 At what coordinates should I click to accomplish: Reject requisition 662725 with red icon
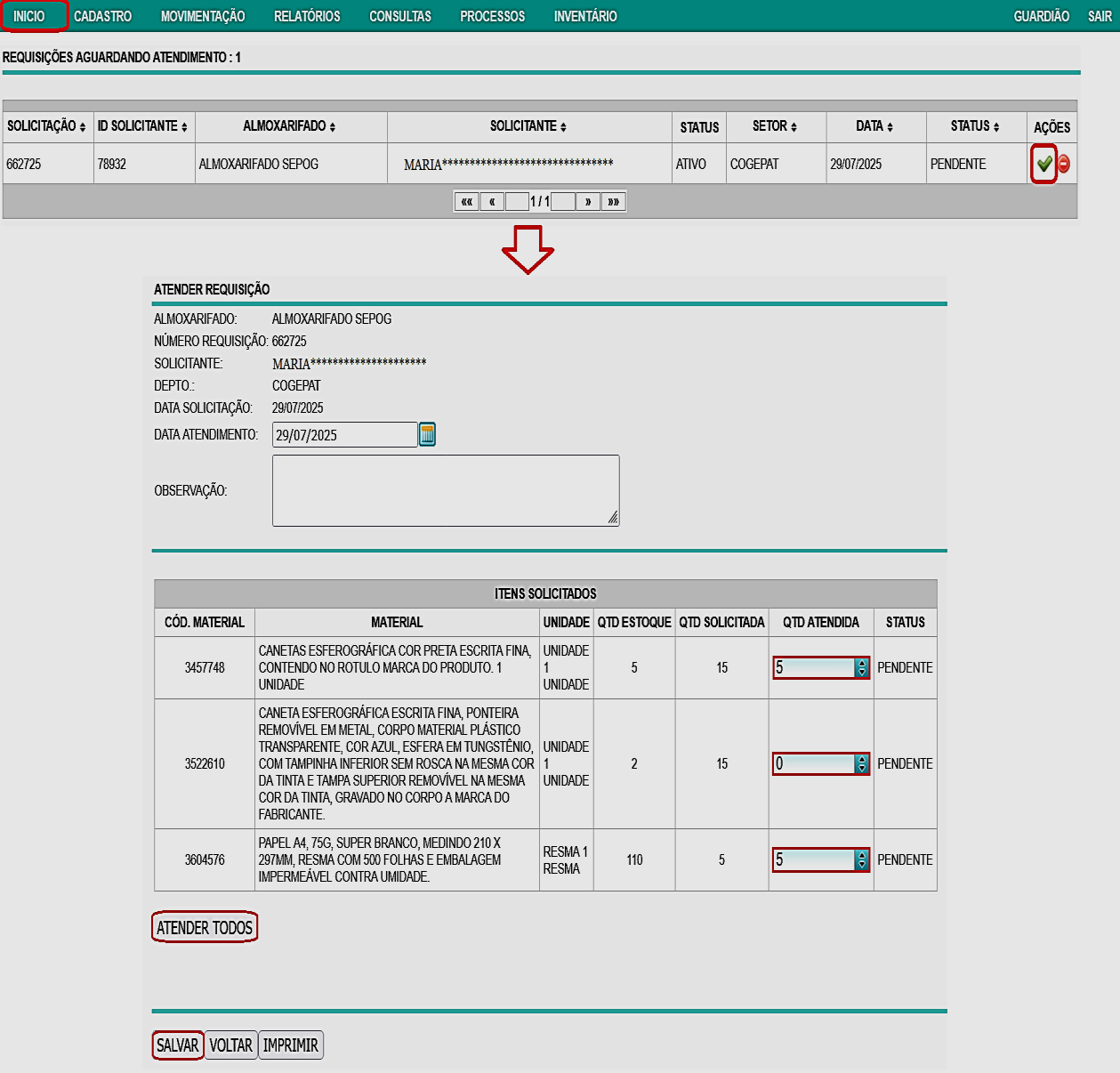[1064, 164]
